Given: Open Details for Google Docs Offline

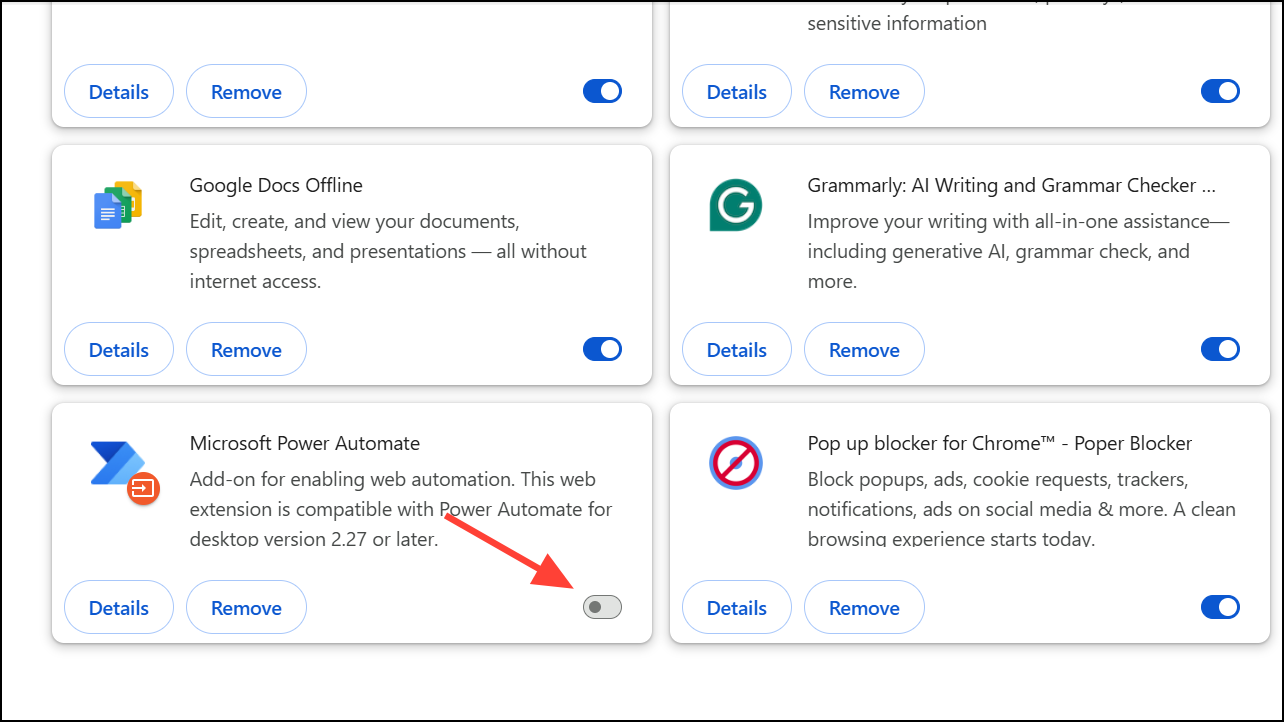Looking at the screenshot, I should pyautogui.click(x=117, y=349).
